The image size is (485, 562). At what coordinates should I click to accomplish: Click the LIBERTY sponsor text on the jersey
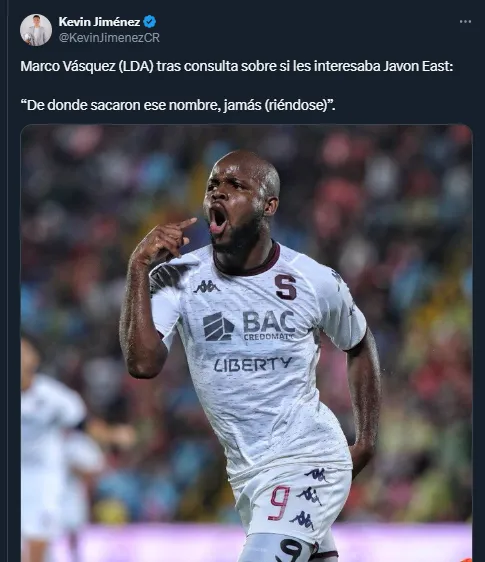(253, 364)
